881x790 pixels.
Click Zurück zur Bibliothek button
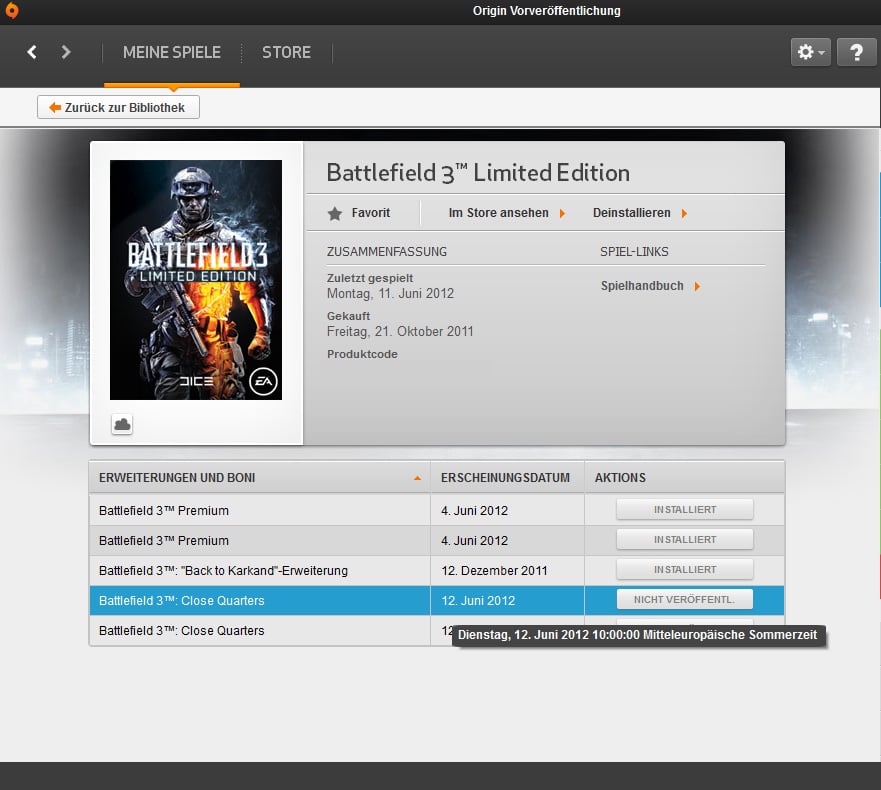tap(118, 107)
